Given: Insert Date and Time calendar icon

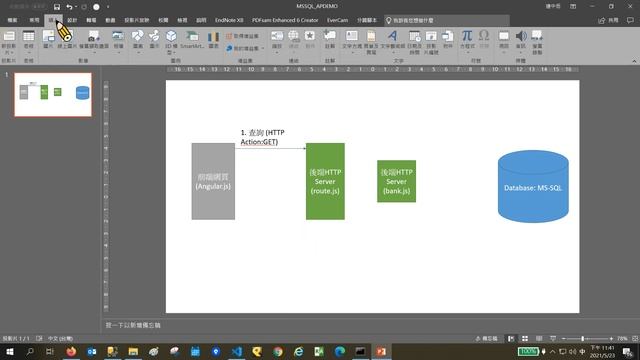Looking at the screenshot, I should coord(414,36).
